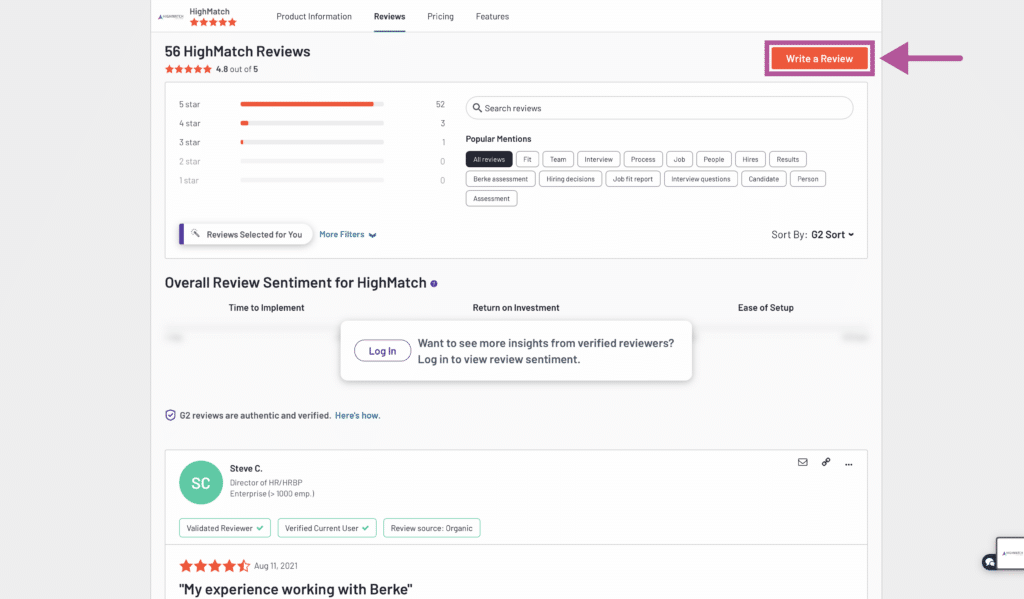Click the SC avatar circle

201,483
